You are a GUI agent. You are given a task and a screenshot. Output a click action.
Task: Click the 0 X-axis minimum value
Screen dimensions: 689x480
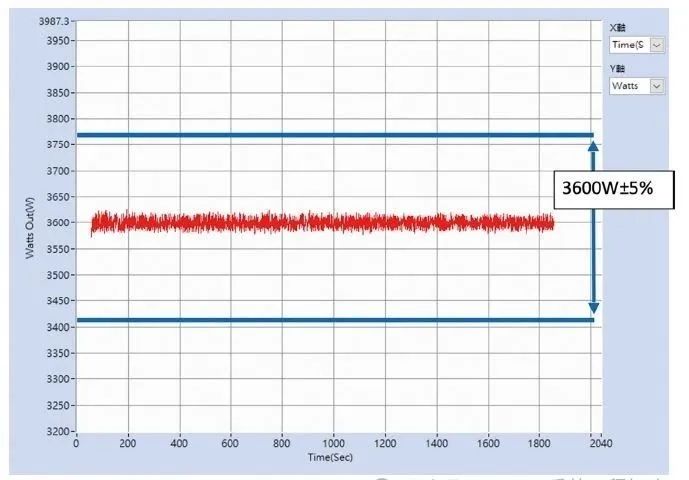pyautogui.click(x=77, y=443)
